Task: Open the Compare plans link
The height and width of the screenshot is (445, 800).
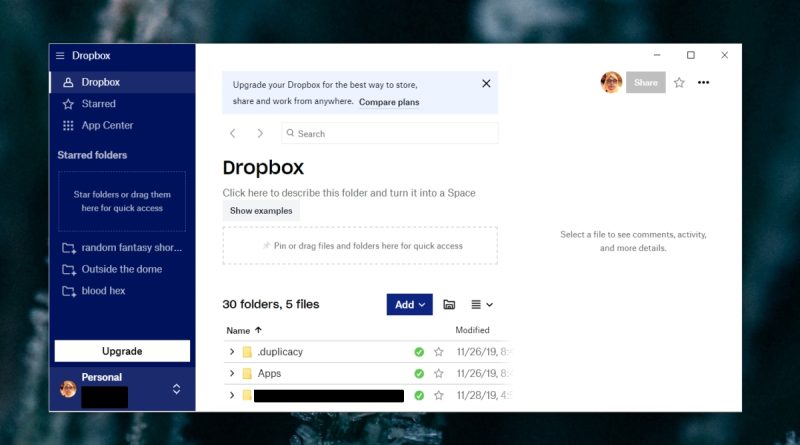Action: pyautogui.click(x=389, y=102)
